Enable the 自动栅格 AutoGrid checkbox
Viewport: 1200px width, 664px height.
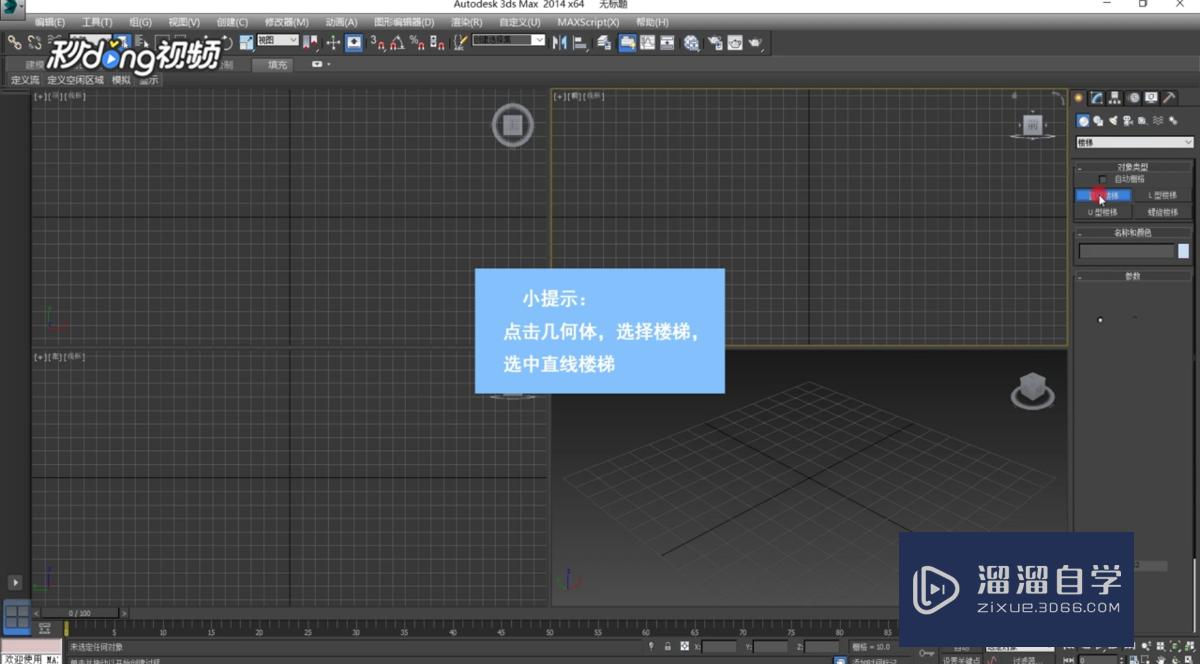[x=1101, y=180]
